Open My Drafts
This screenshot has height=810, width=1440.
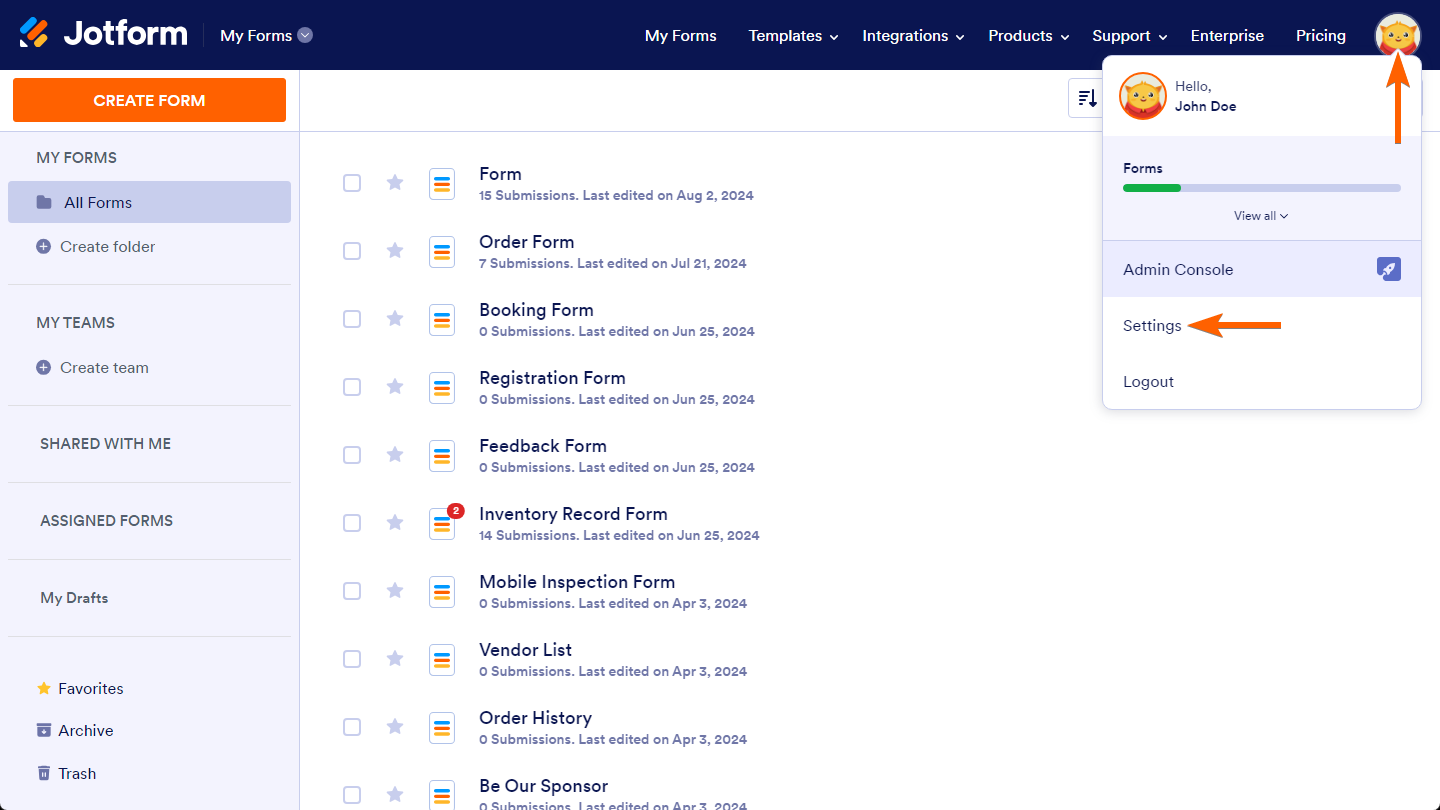click(x=74, y=597)
